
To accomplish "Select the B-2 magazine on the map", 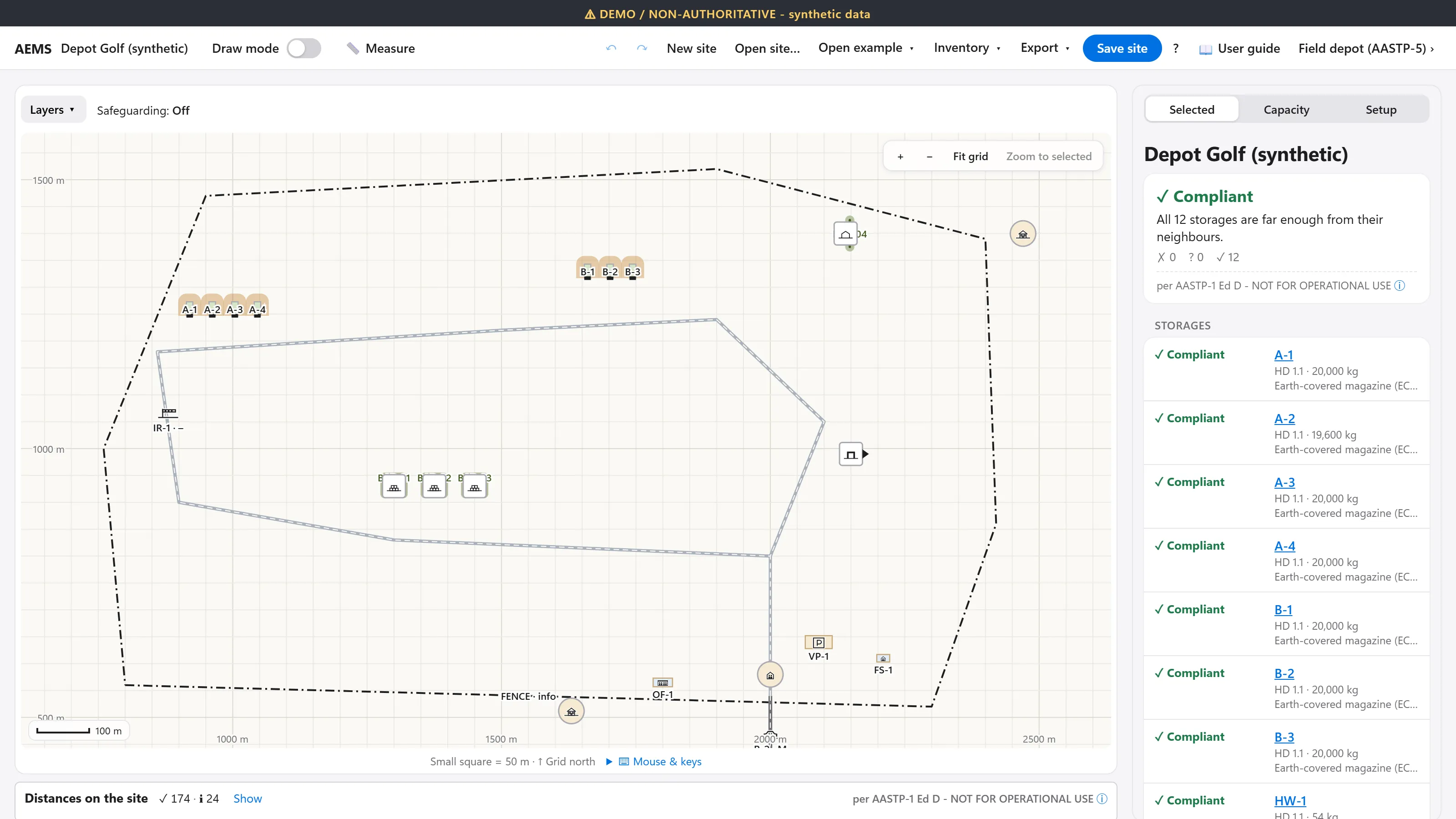I will (x=610, y=268).
